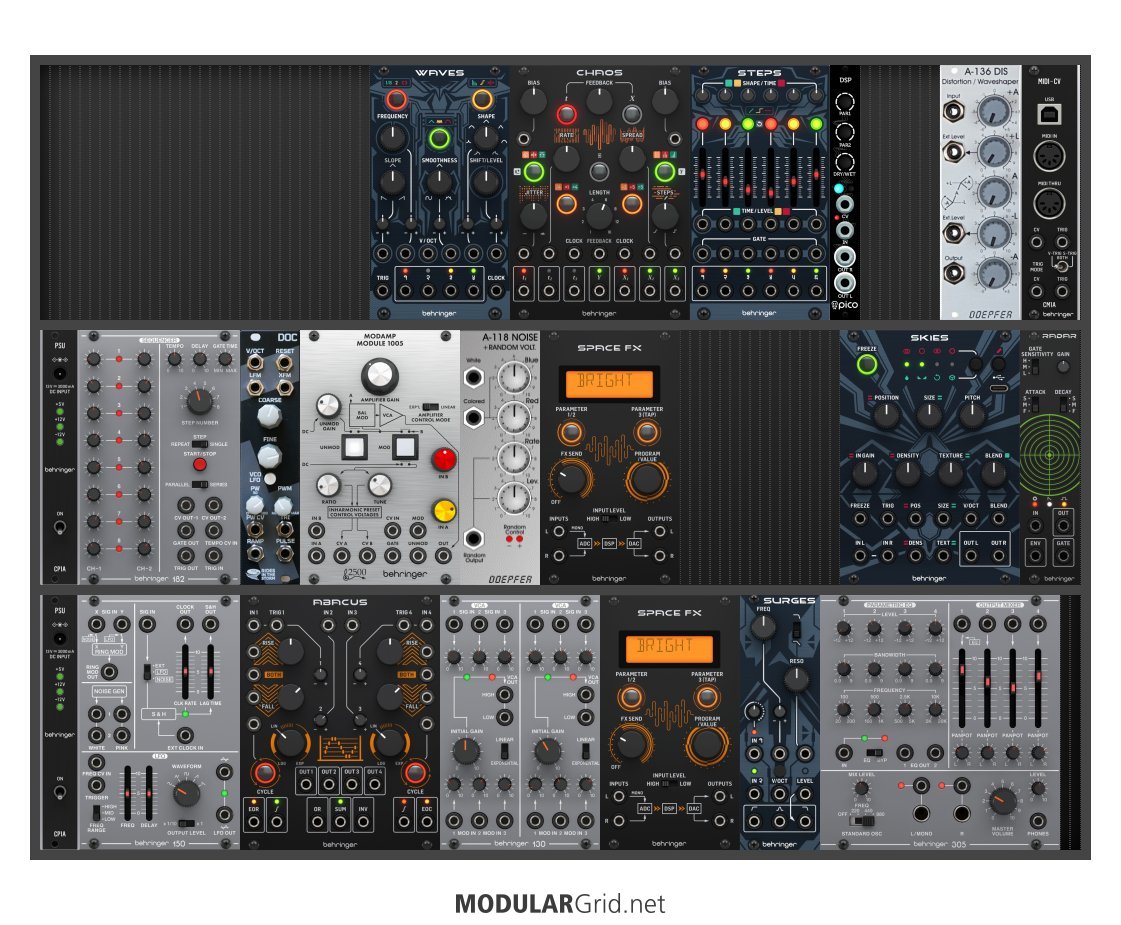Image resolution: width=1121 pixels, height=925 pixels.
Task: Click the FEEDBACK knob on Chaos module
Action: [599, 102]
